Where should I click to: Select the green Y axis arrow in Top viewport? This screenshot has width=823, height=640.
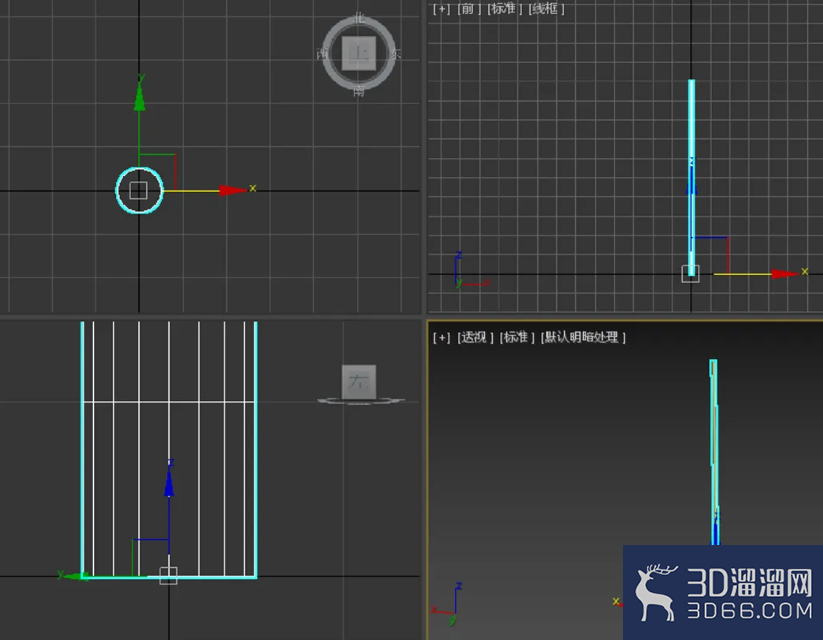pos(139,98)
